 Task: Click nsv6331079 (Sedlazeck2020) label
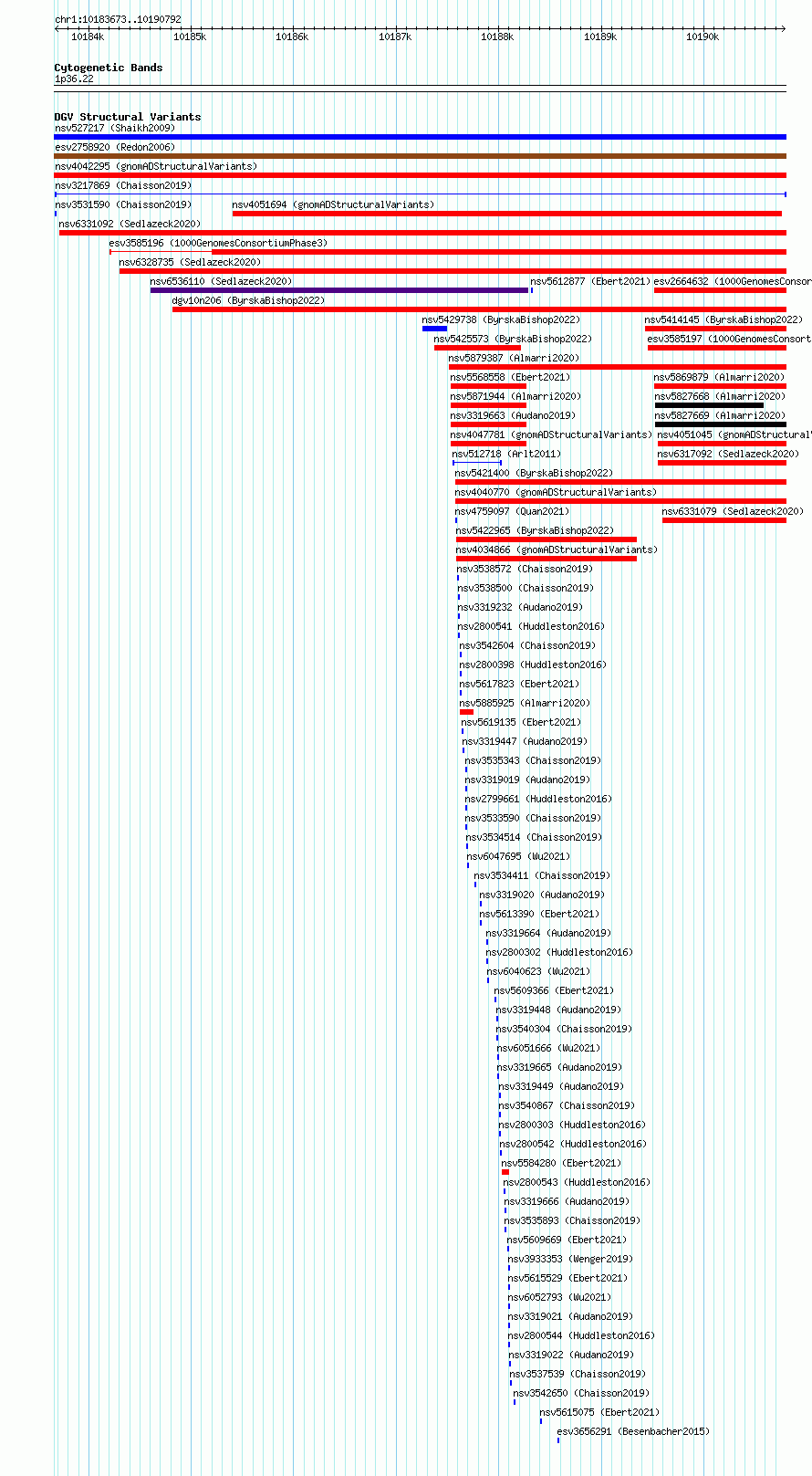[x=733, y=511]
